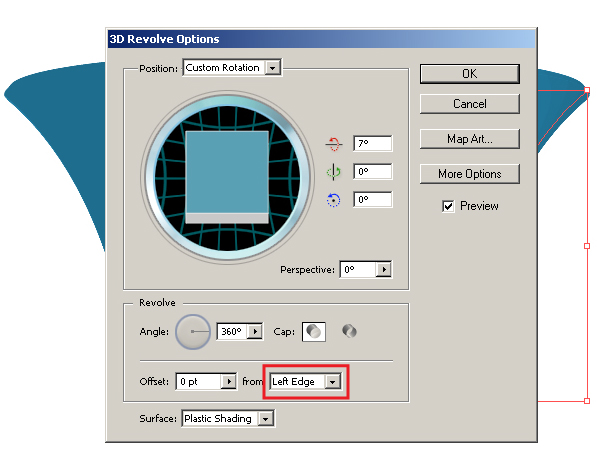Open the Map Art dialog
600x470 pixels.
coord(470,139)
